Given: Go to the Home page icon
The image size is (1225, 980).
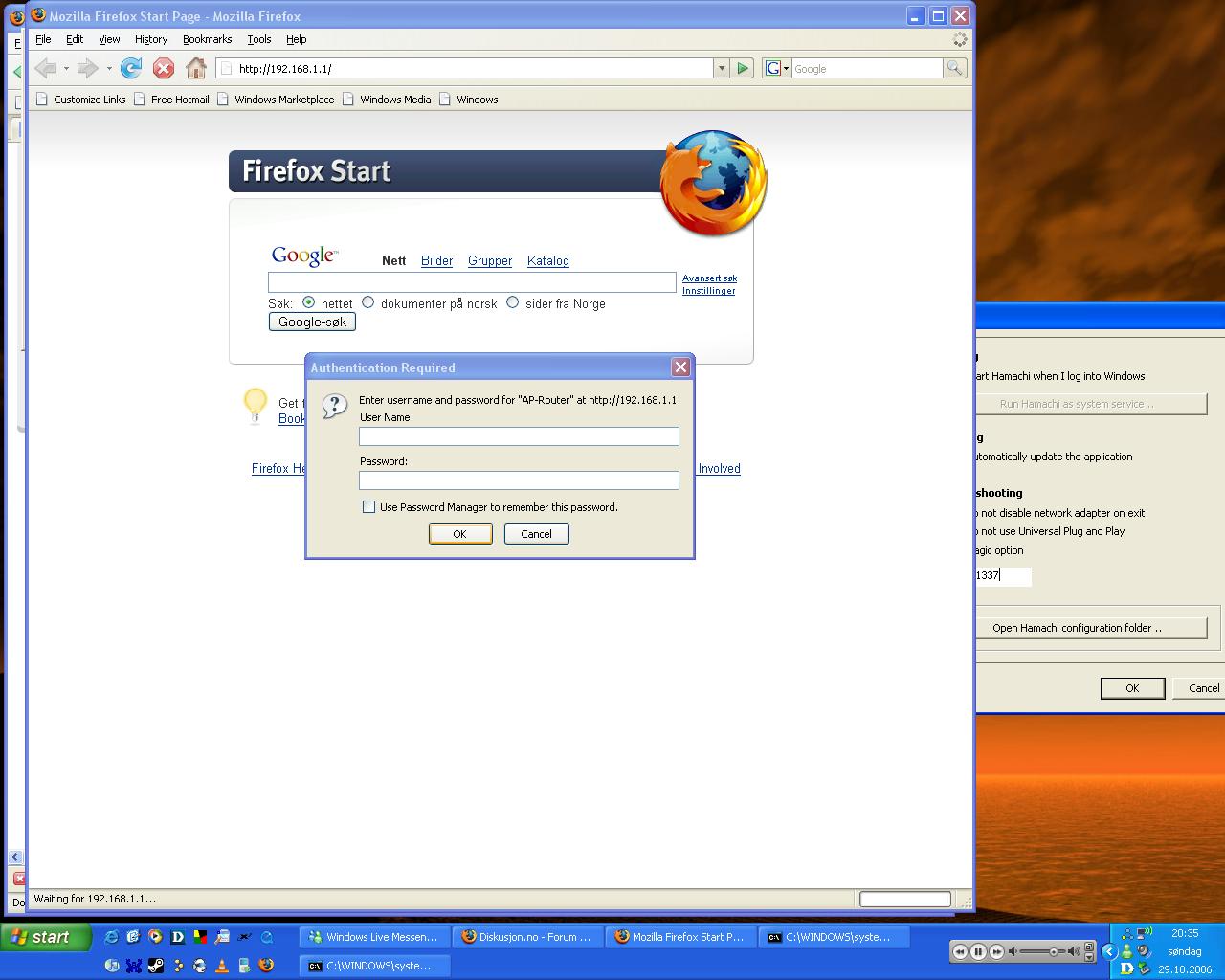Looking at the screenshot, I should coord(196,68).
